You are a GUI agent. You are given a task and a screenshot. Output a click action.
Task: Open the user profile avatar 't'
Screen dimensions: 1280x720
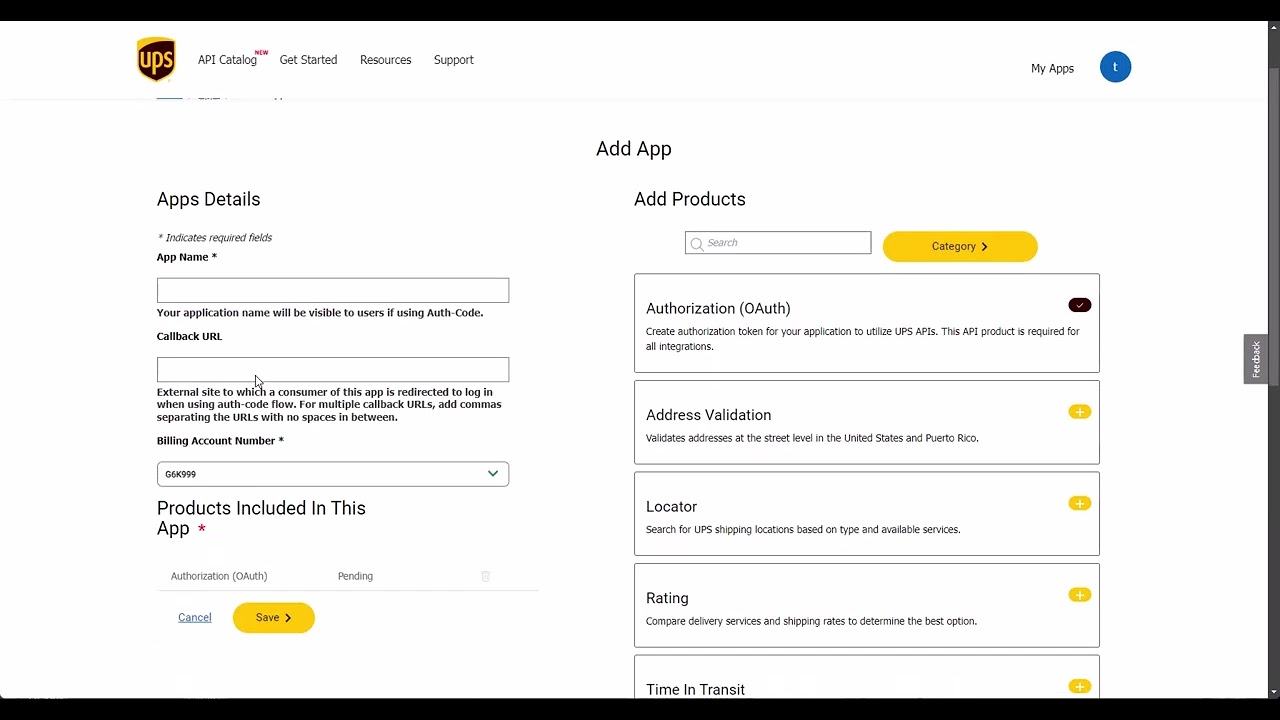pos(1115,67)
